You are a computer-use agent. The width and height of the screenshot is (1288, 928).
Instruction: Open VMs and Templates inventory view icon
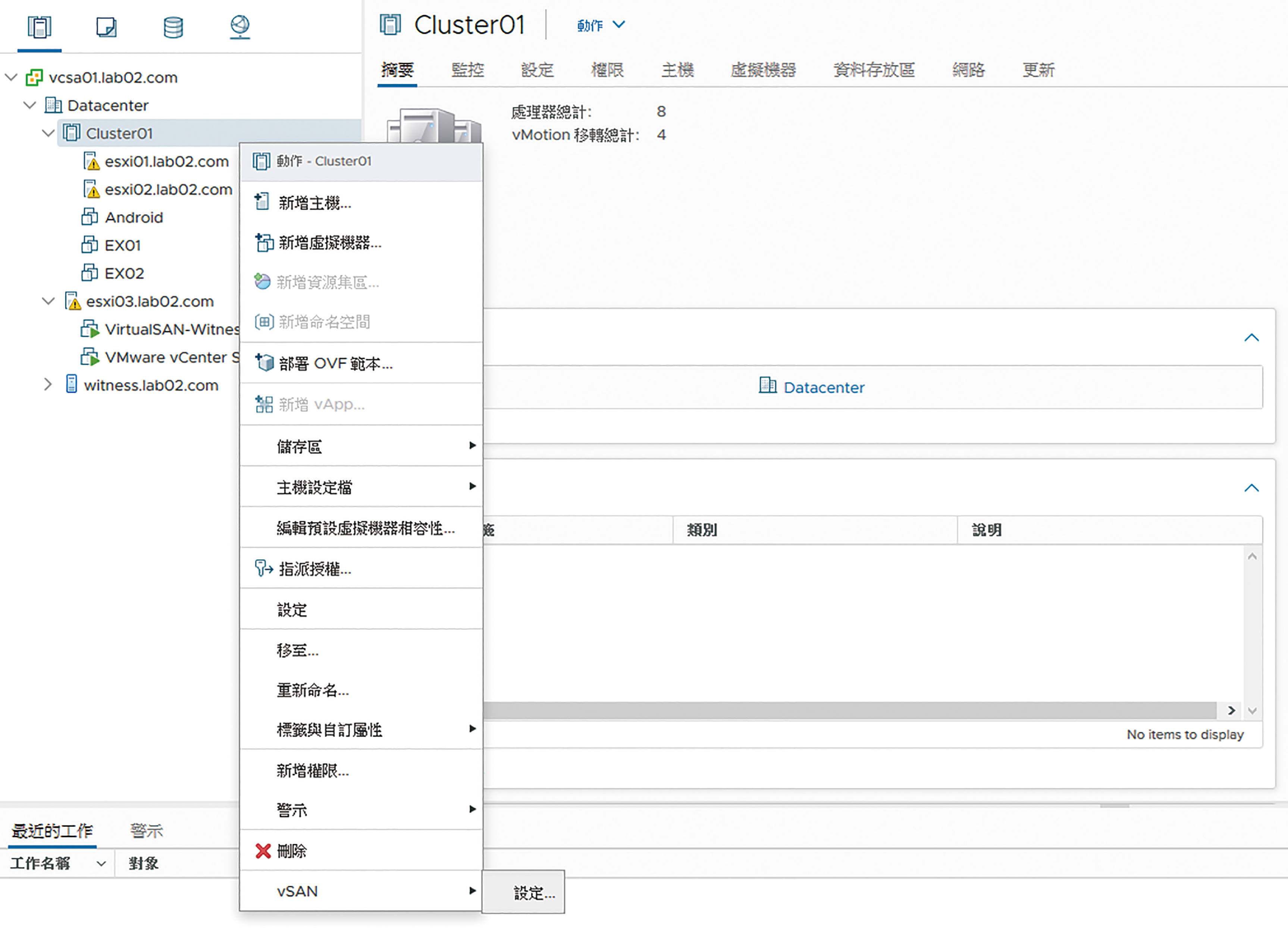pos(106,27)
